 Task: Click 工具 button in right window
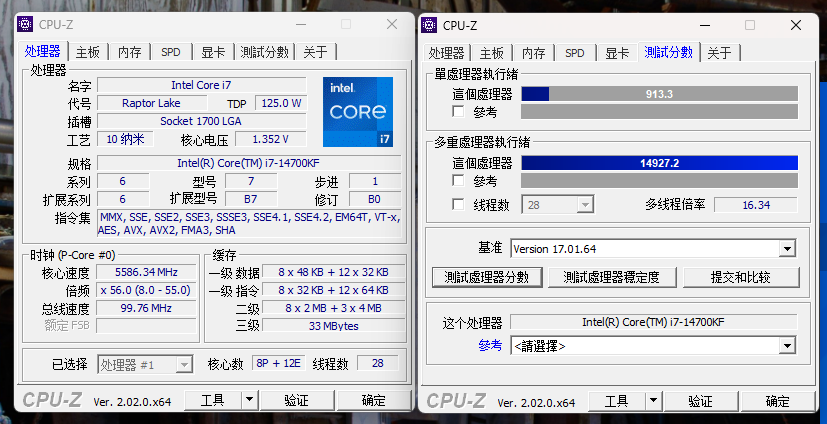[x=617, y=401]
